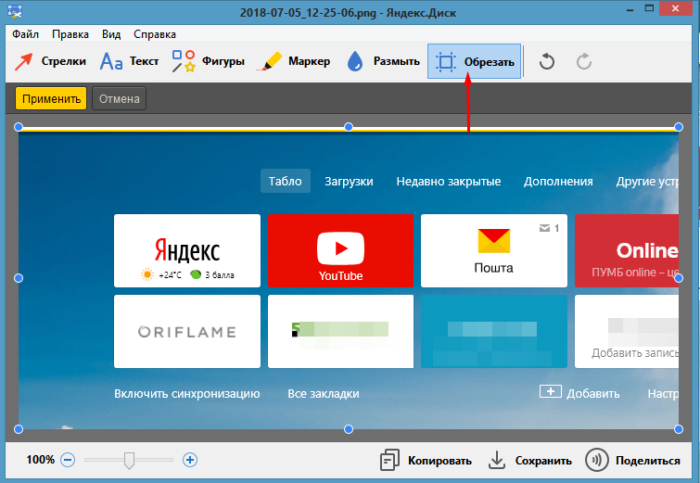Click the Пошта mail tile

pyautogui.click(x=494, y=250)
